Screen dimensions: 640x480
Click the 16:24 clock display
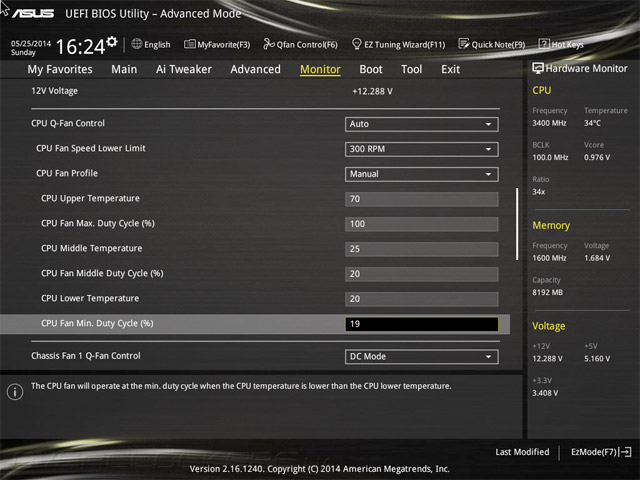(x=80, y=47)
